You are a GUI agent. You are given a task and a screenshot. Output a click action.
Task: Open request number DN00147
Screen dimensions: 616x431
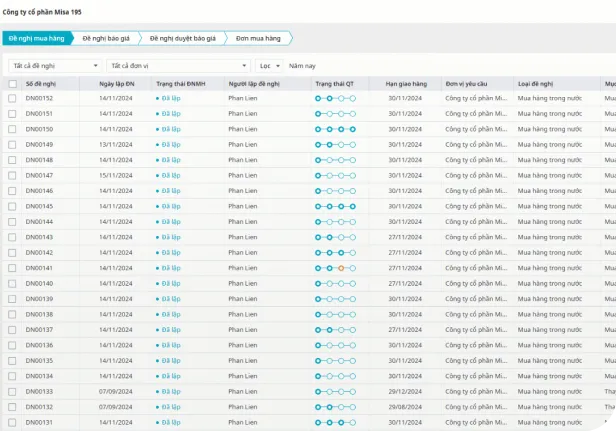(39, 175)
